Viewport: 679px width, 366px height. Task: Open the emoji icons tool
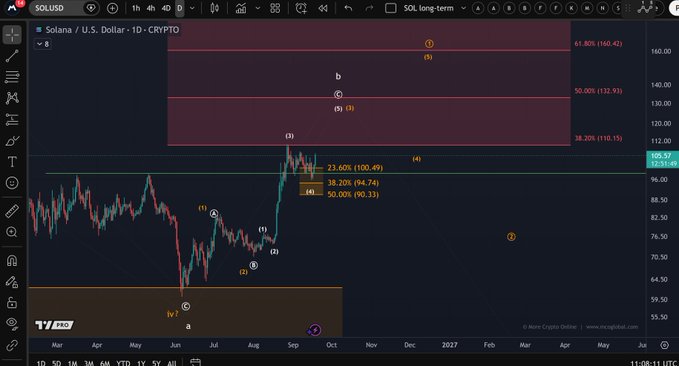pyautogui.click(x=12, y=183)
